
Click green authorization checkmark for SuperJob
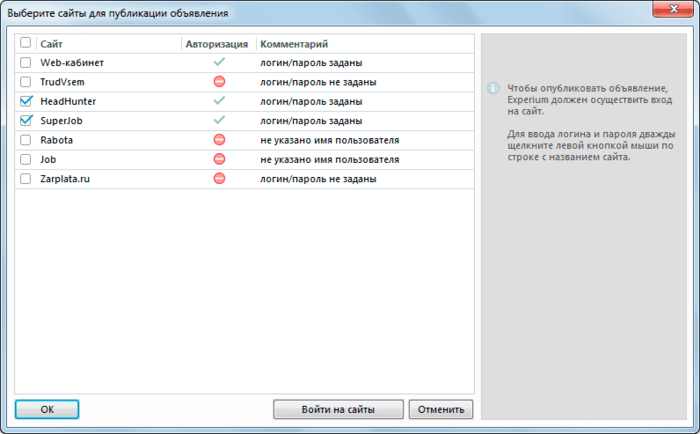coord(219,120)
